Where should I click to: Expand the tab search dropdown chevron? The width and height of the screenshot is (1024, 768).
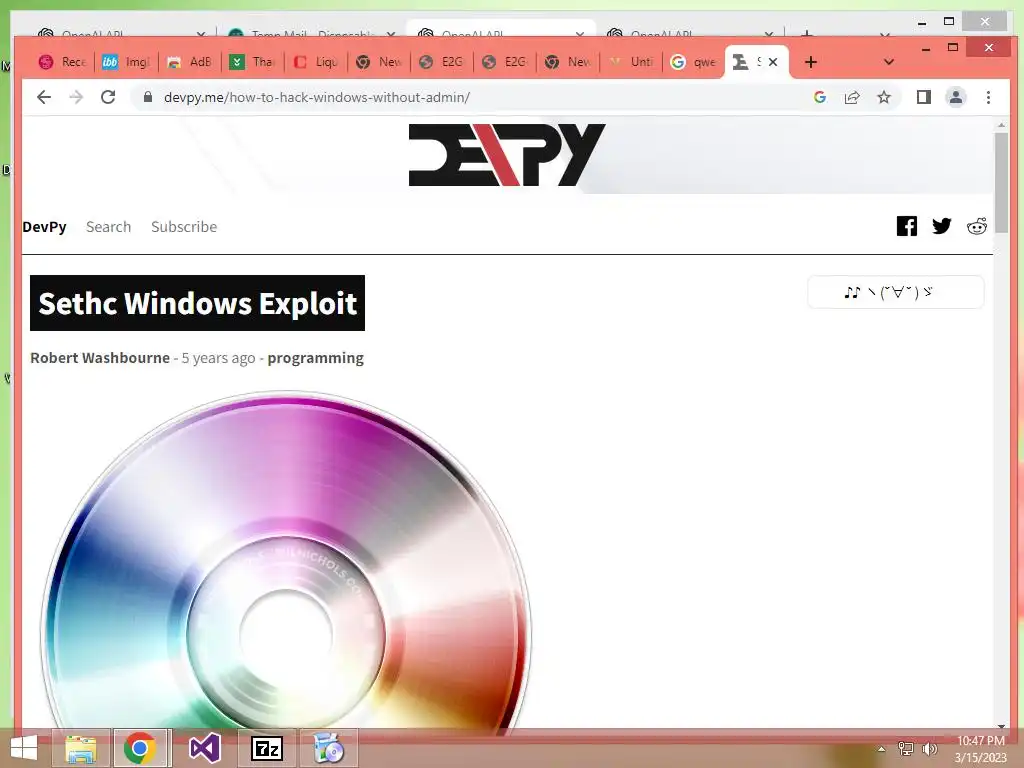click(888, 62)
